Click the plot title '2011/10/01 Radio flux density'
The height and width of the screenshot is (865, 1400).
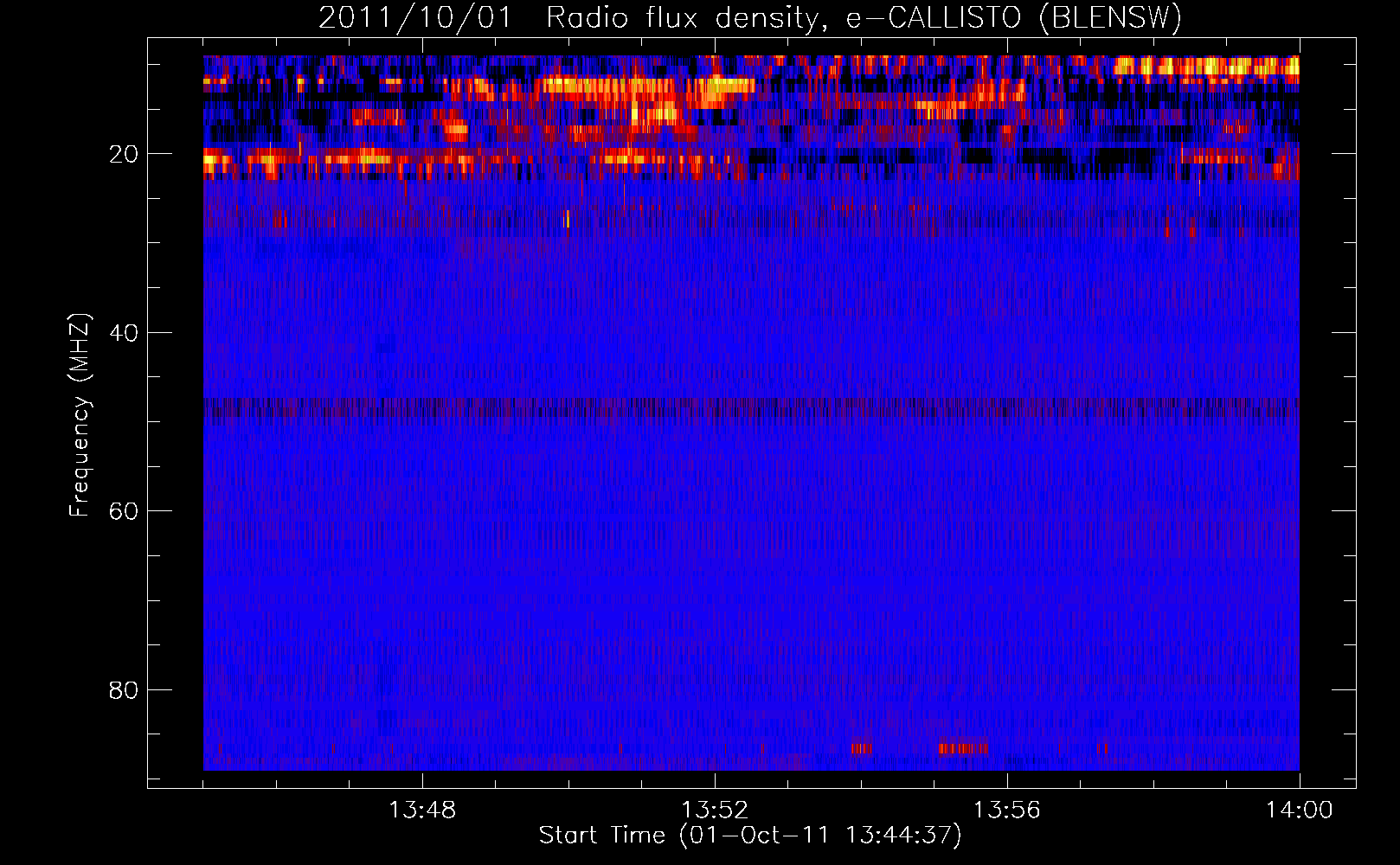(750, 17)
